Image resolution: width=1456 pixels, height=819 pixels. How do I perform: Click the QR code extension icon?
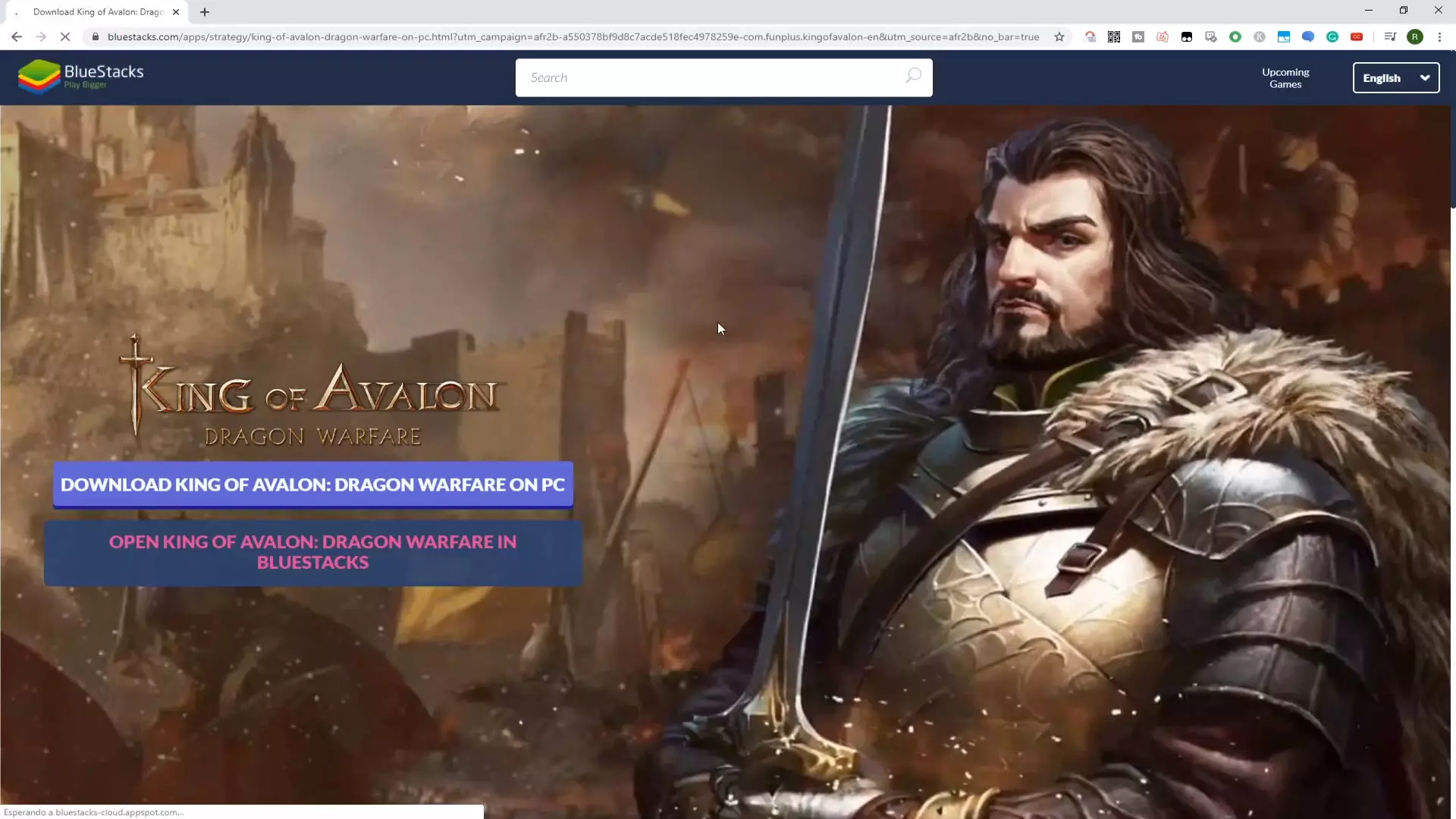pos(1114,36)
